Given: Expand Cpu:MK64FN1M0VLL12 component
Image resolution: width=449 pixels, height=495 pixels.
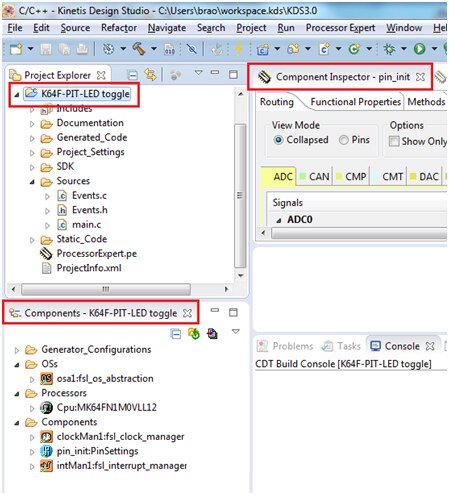Looking at the screenshot, I should click(x=32, y=408).
